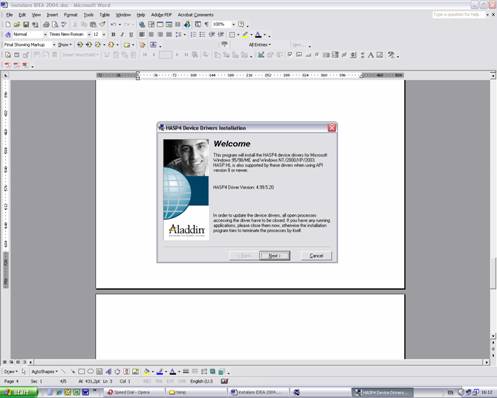This screenshot has width=497, height=398.
Task: Click the numbered list icon
Action: click(x=193, y=34)
